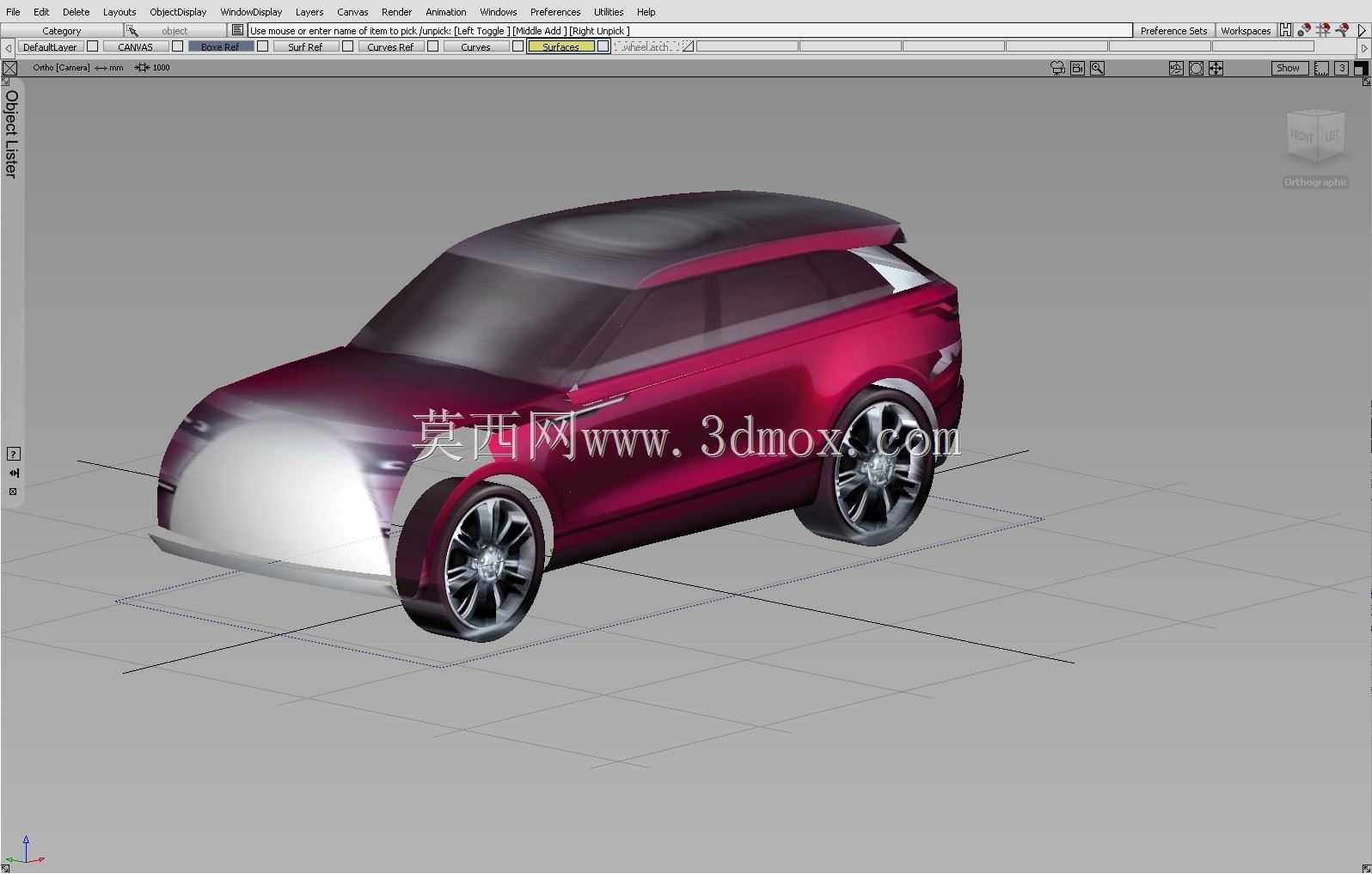Viewport: 1372px width, 874px height.
Task: Close the viewport X box icon
Action: 9,68
